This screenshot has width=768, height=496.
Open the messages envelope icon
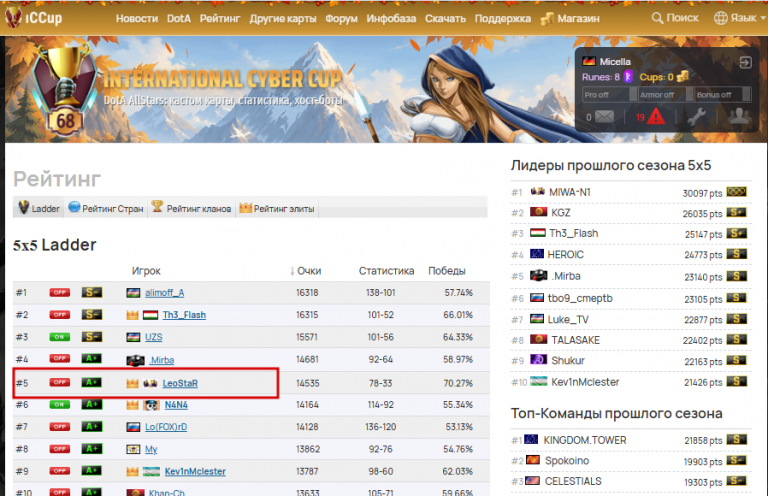tap(604, 117)
